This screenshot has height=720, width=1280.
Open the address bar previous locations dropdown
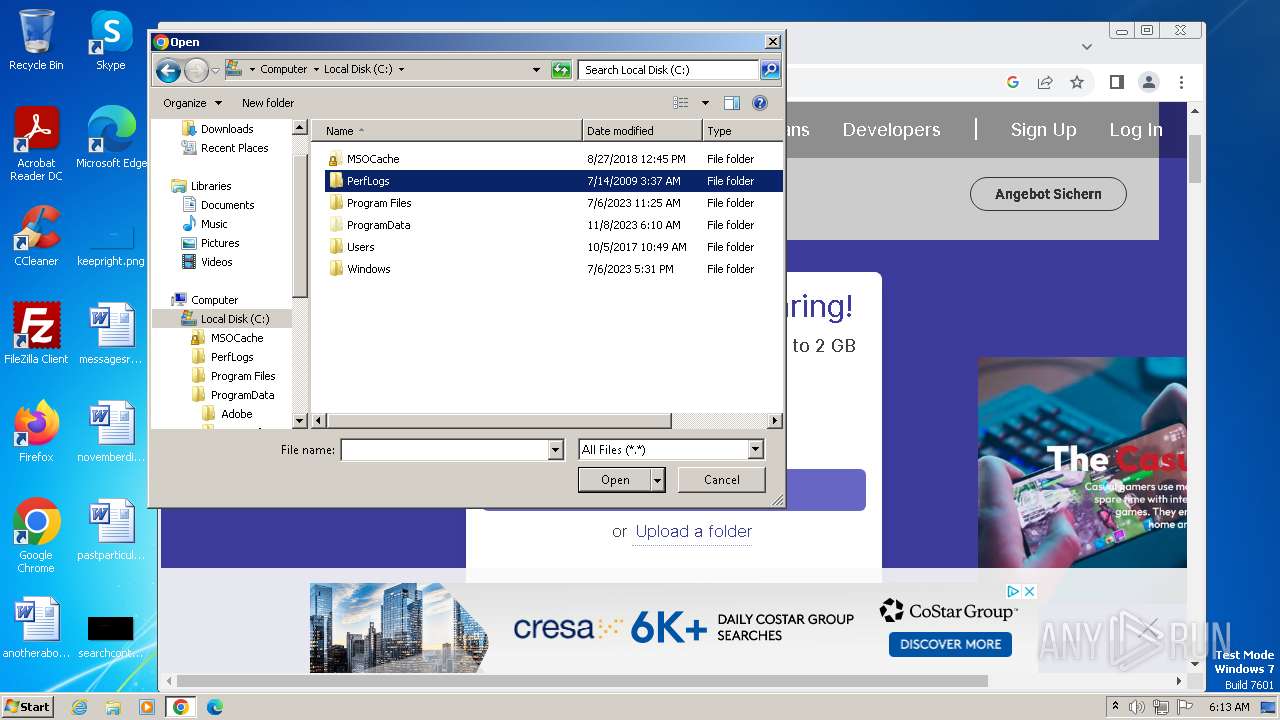537,70
